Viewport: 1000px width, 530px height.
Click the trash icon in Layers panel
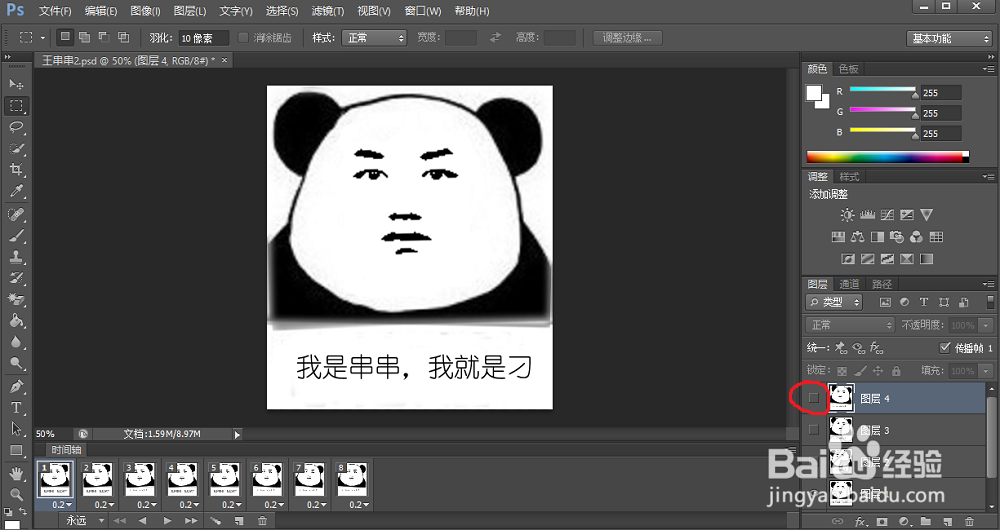click(970, 521)
